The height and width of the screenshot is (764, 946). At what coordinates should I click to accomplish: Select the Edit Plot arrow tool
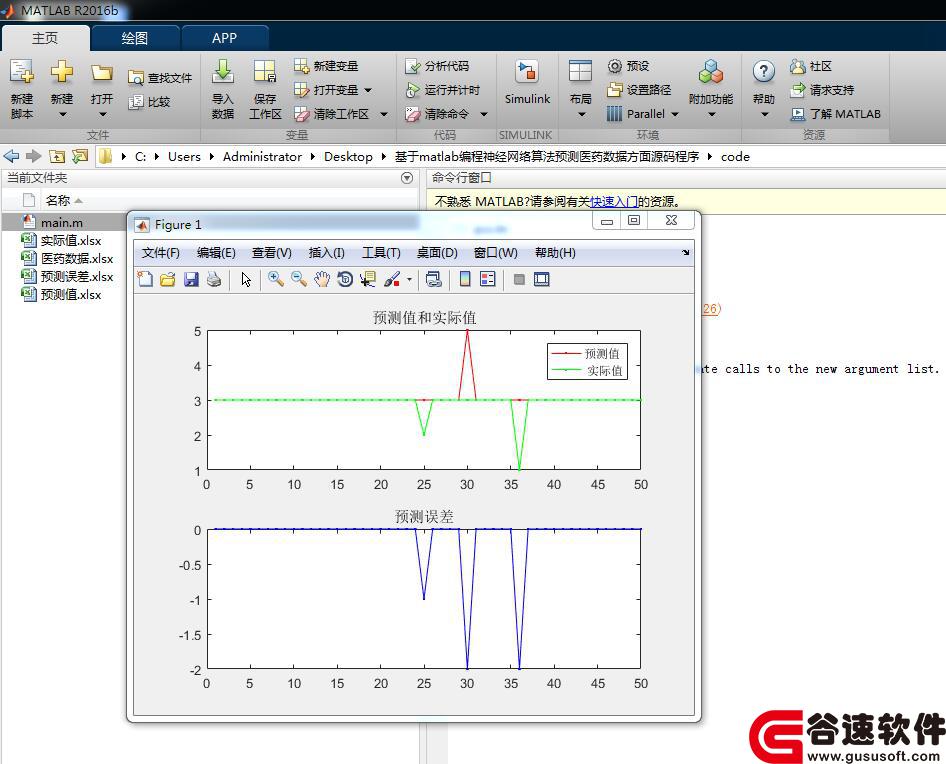(246, 279)
